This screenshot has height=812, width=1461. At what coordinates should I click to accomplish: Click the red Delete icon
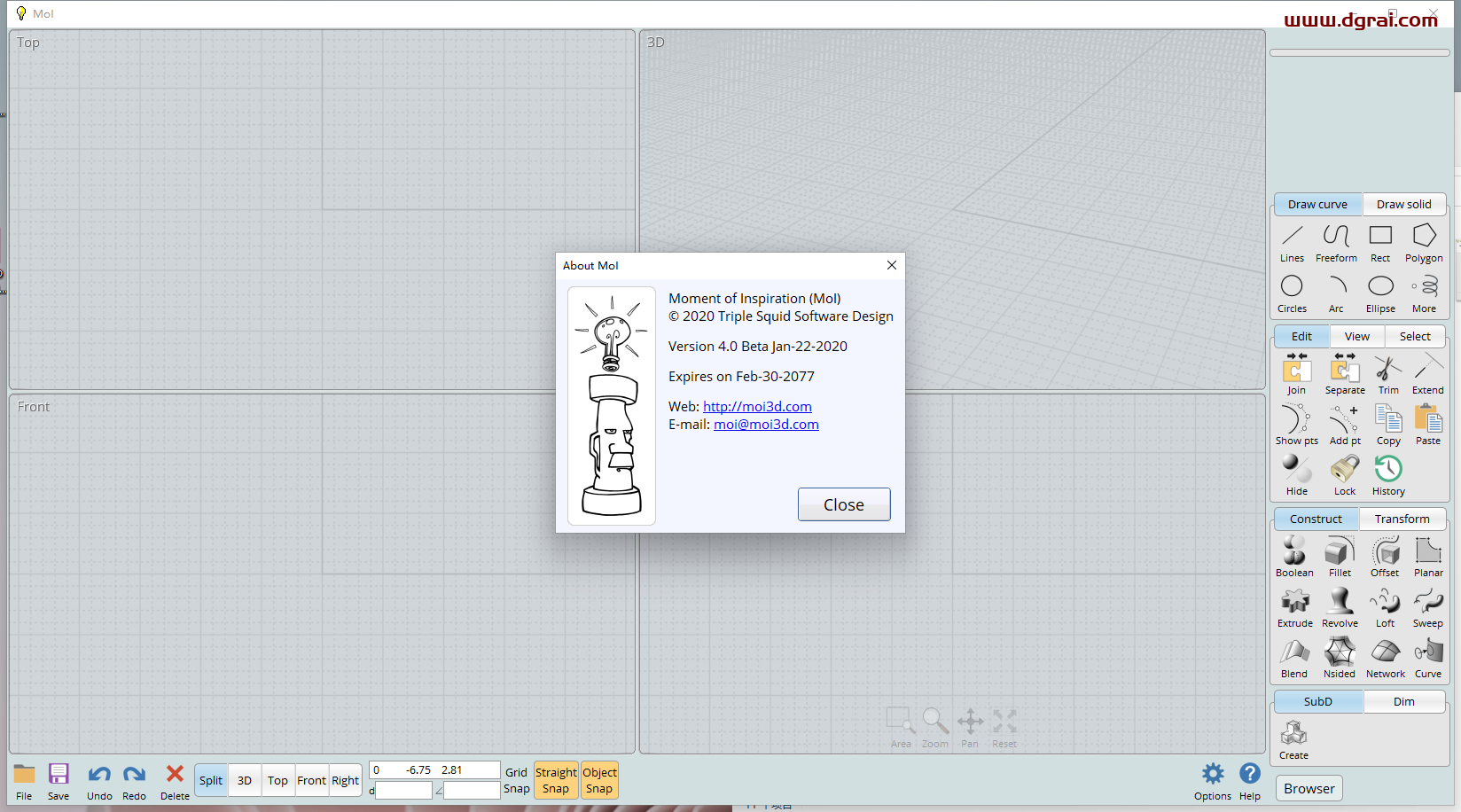tap(175, 781)
